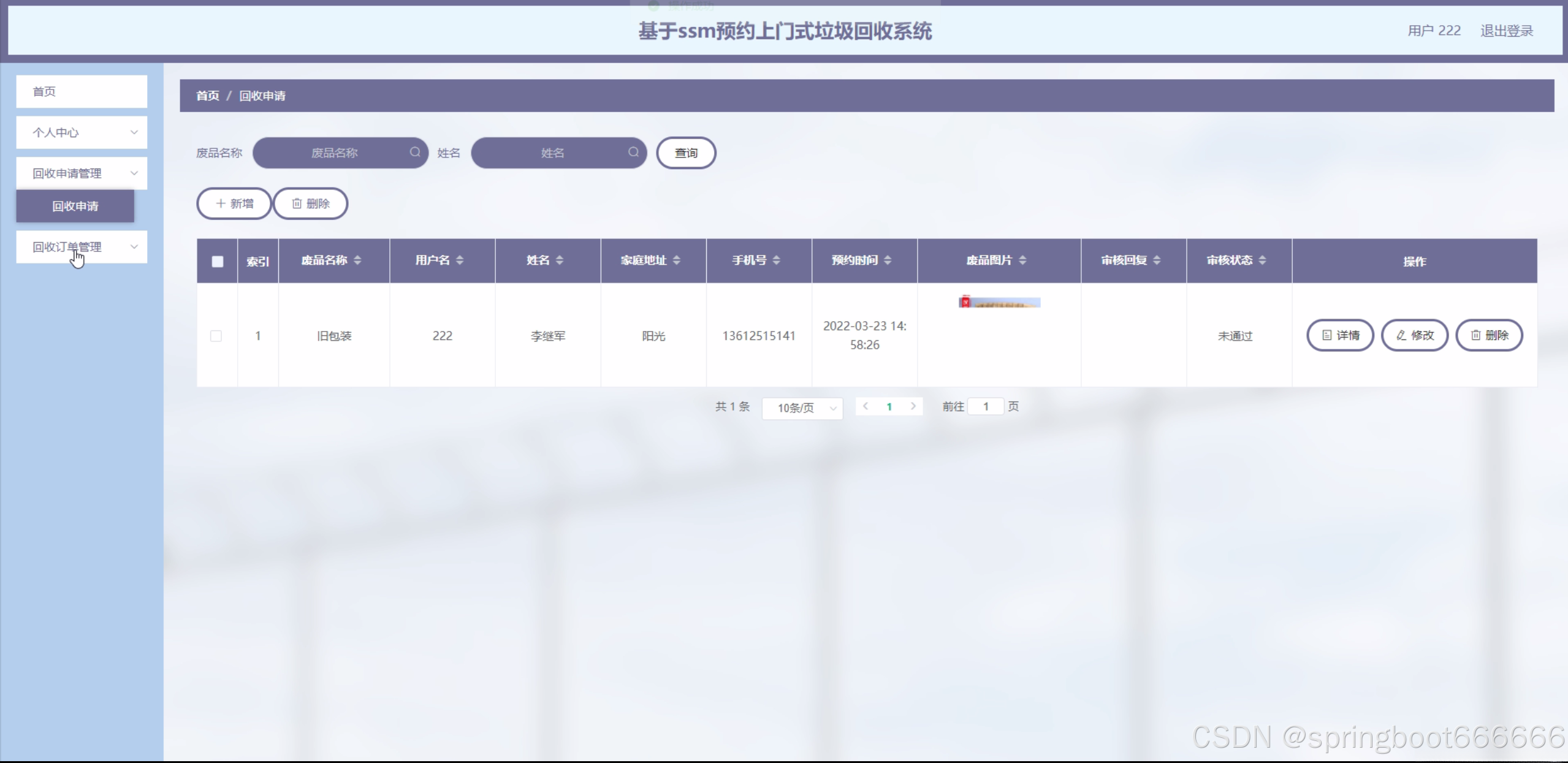Viewport: 1568px width, 763px height.
Task: Click the 查询 search button
Action: [686, 153]
